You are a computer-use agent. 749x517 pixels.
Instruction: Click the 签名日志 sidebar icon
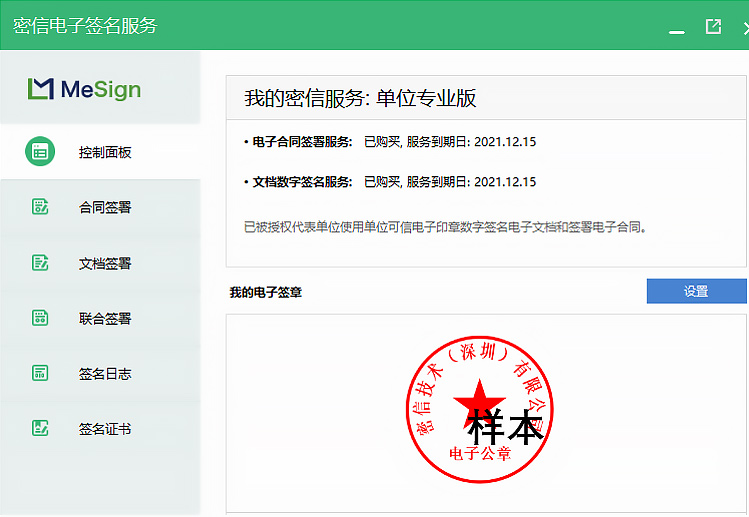(40, 373)
